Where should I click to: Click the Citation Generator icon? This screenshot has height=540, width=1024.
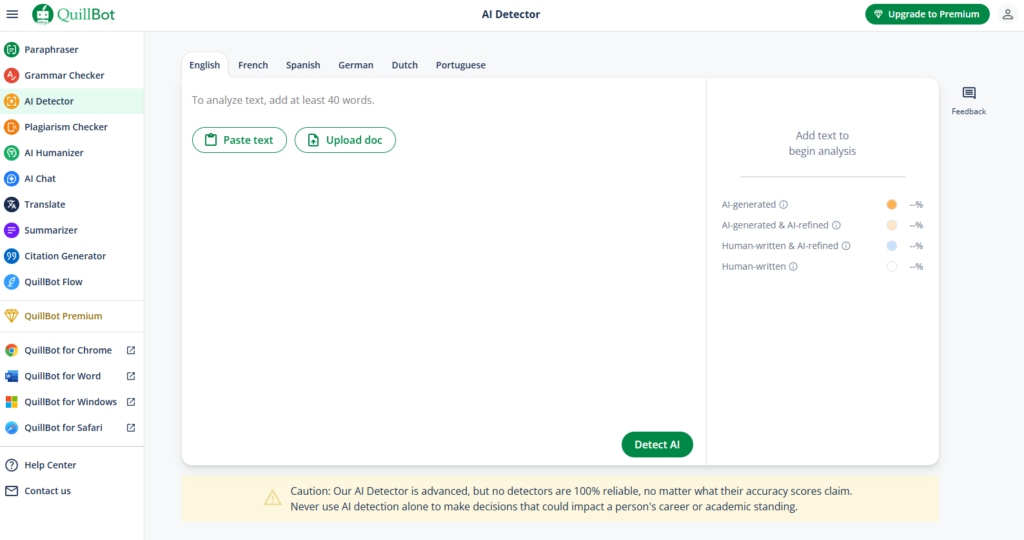click(12, 256)
